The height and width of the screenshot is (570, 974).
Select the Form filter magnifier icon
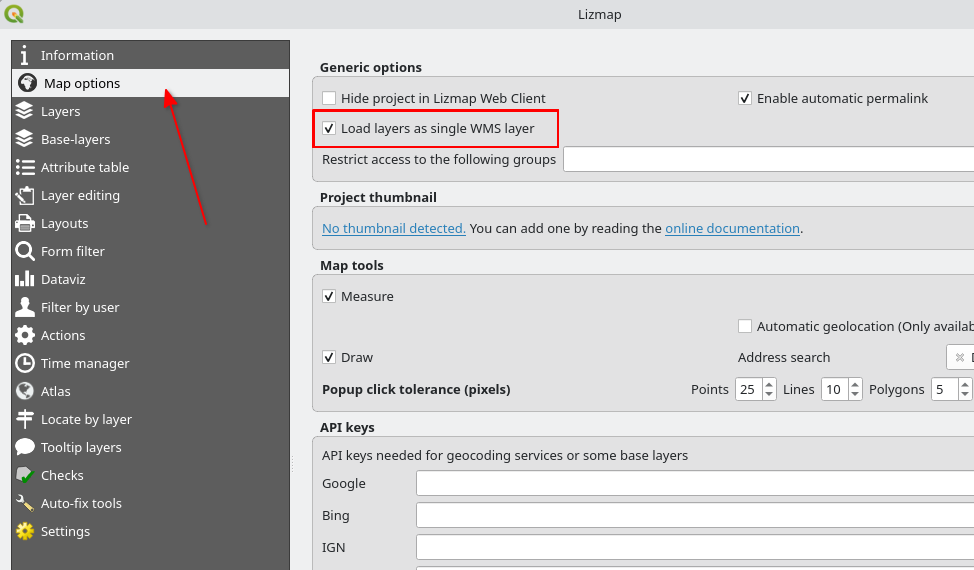(x=25, y=251)
